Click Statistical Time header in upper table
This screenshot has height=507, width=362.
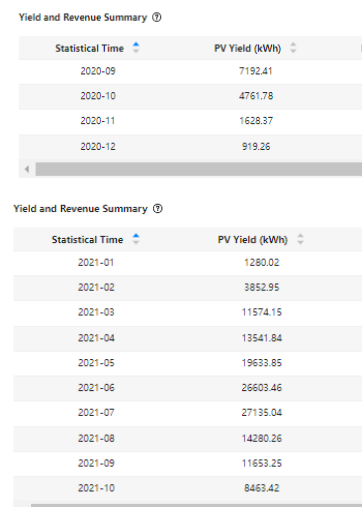pyautogui.click(x=89, y=48)
